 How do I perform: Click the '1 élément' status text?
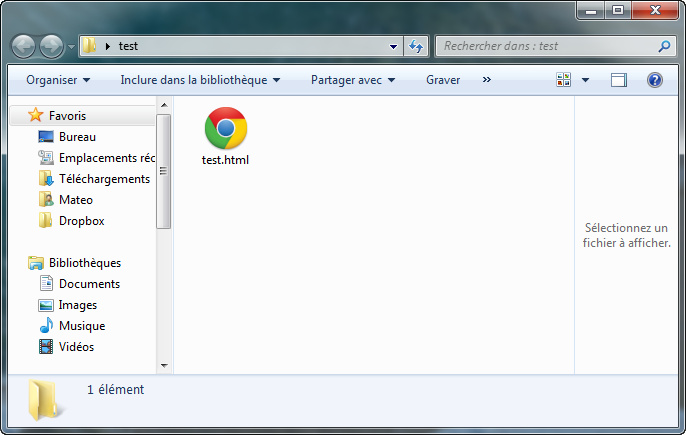tap(116, 389)
